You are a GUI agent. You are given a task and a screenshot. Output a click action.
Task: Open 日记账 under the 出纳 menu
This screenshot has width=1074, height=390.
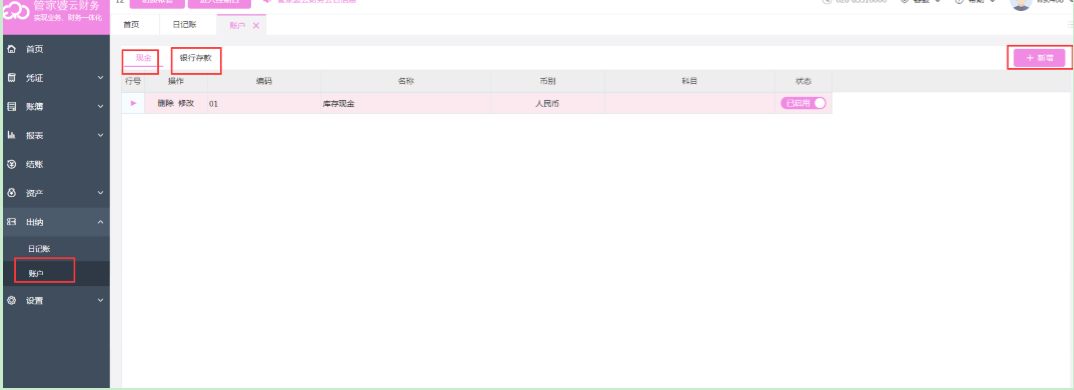(39, 249)
